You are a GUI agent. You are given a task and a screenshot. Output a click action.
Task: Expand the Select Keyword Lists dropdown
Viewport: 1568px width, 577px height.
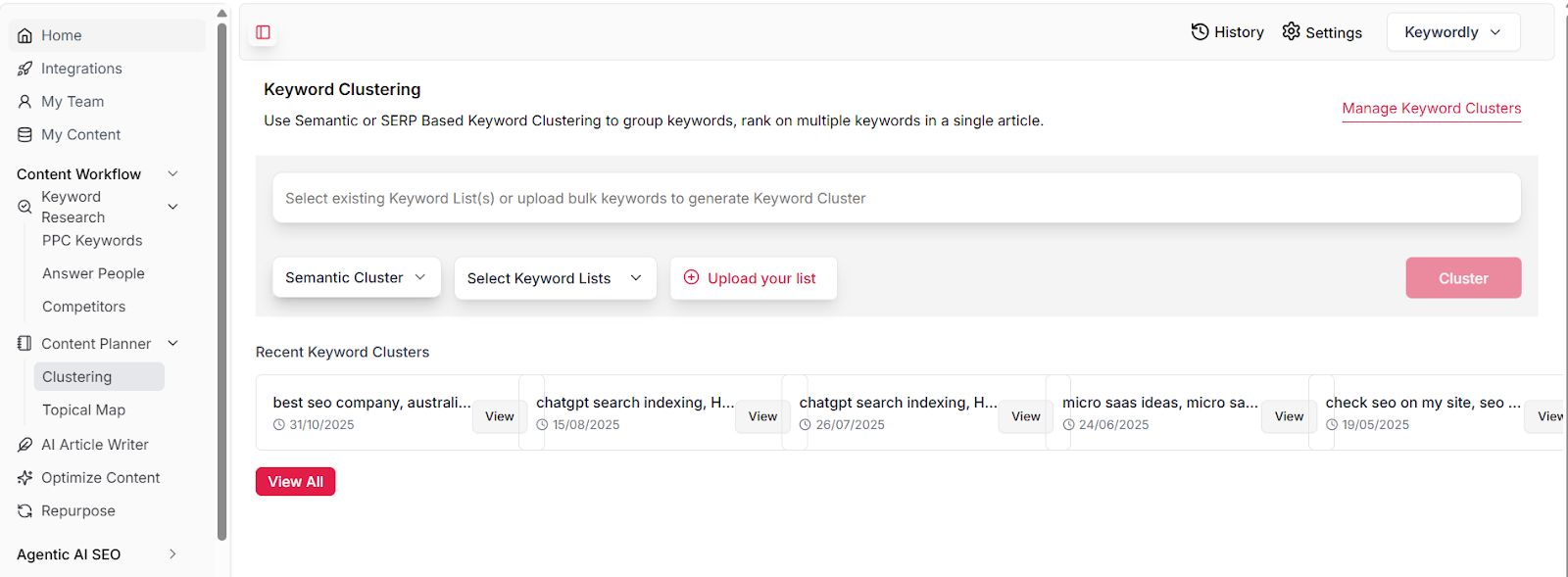pyautogui.click(x=555, y=278)
